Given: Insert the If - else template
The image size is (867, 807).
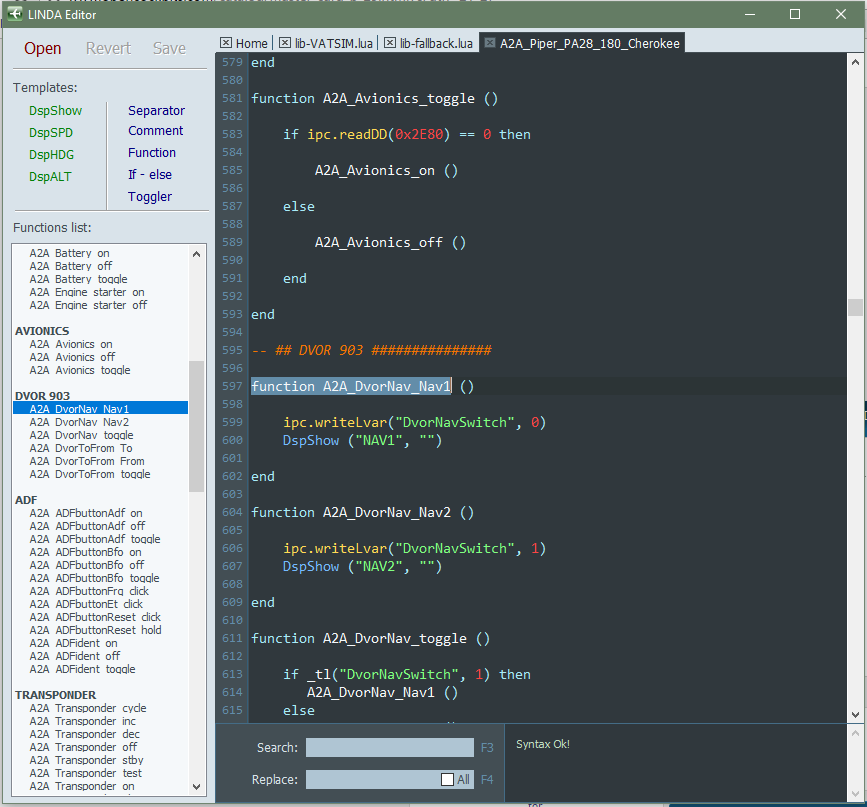Looking at the screenshot, I should click(x=150, y=175).
